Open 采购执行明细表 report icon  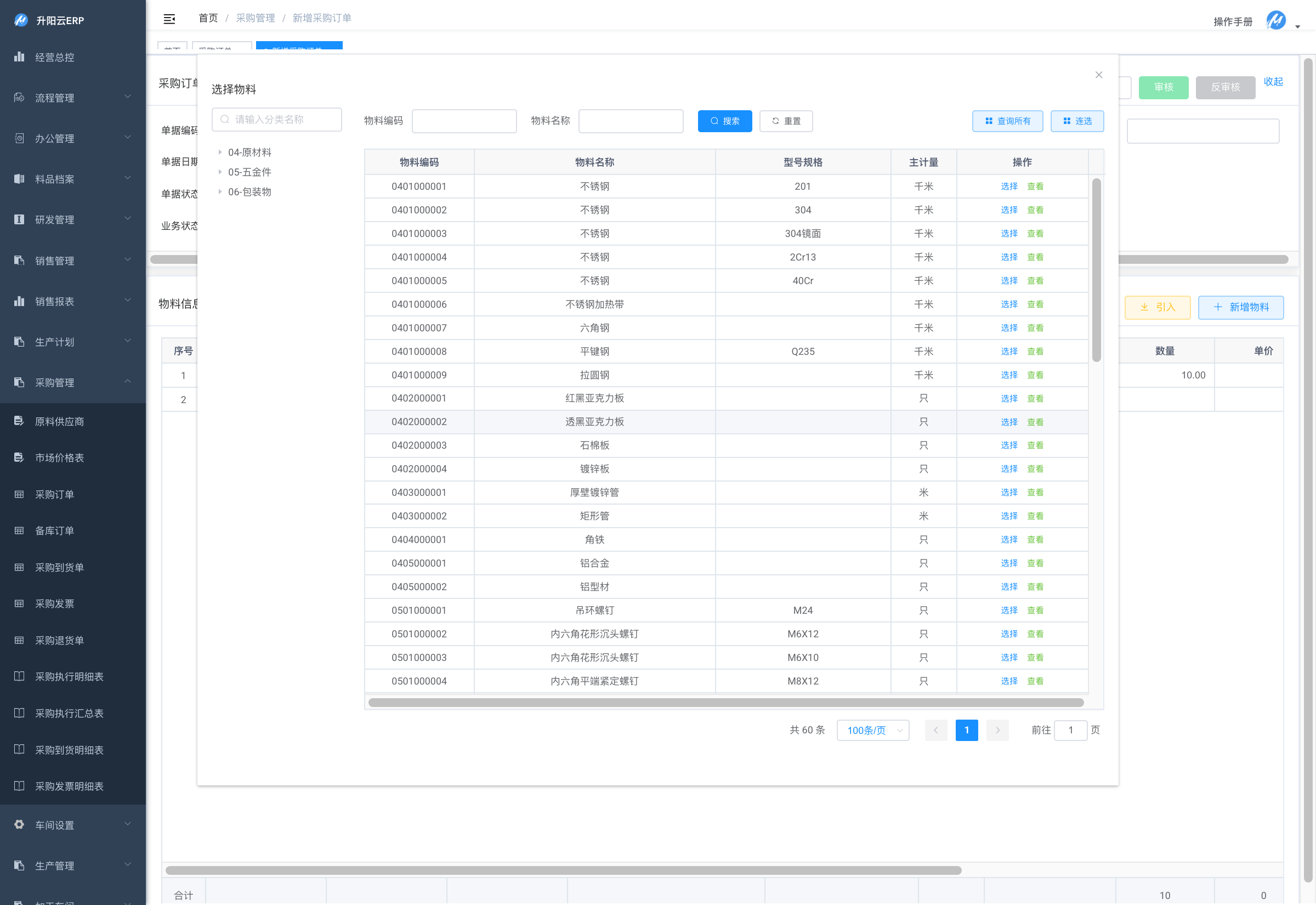(x=19, y=676)
